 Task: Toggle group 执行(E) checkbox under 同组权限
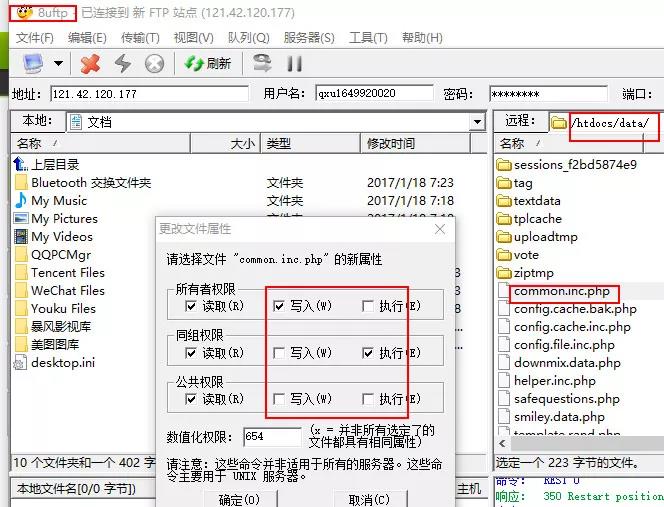368,352
